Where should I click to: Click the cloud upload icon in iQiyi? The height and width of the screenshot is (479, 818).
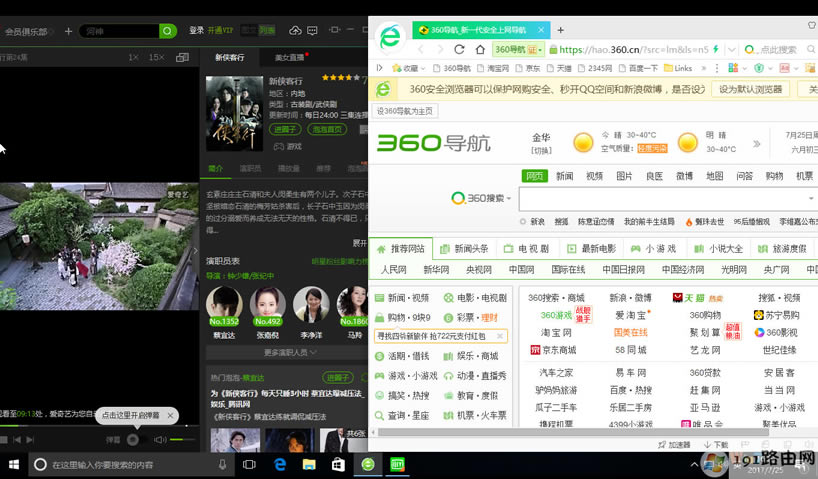(295, 31)
